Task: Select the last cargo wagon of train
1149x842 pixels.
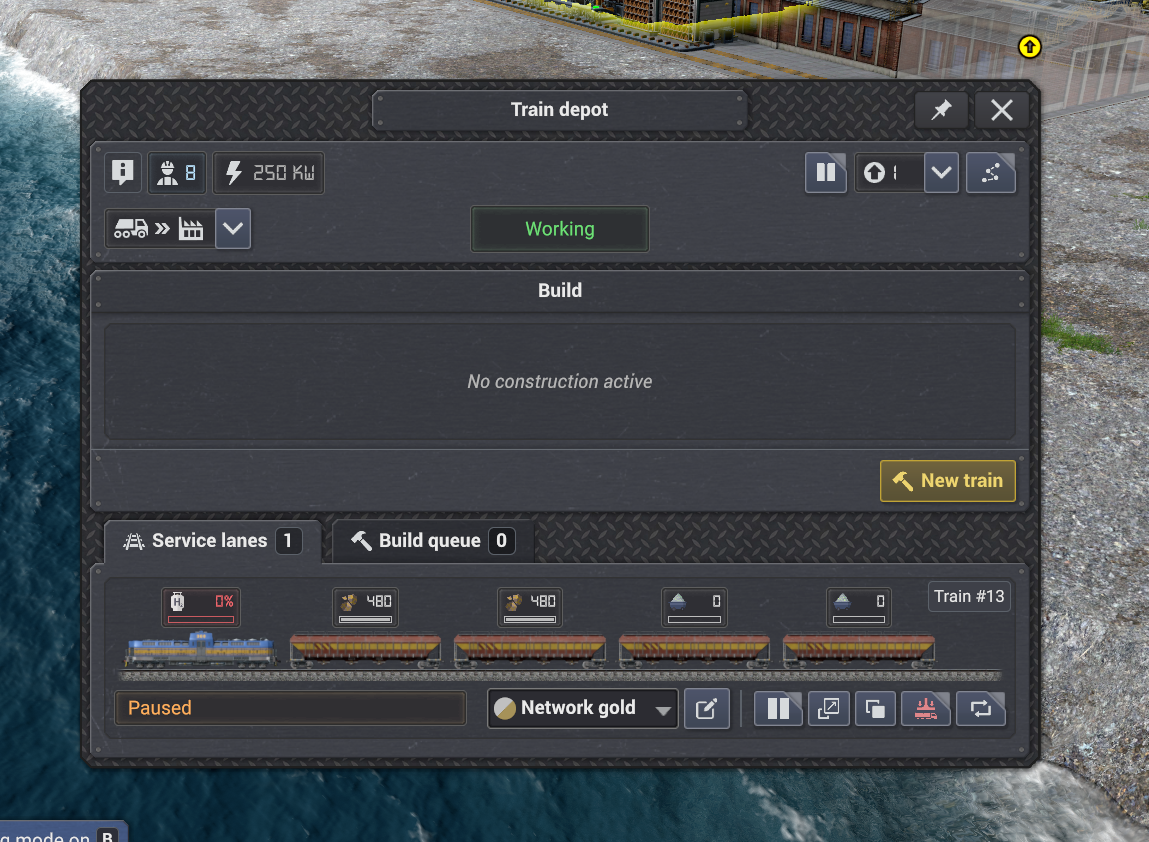Action: (859, 651)
